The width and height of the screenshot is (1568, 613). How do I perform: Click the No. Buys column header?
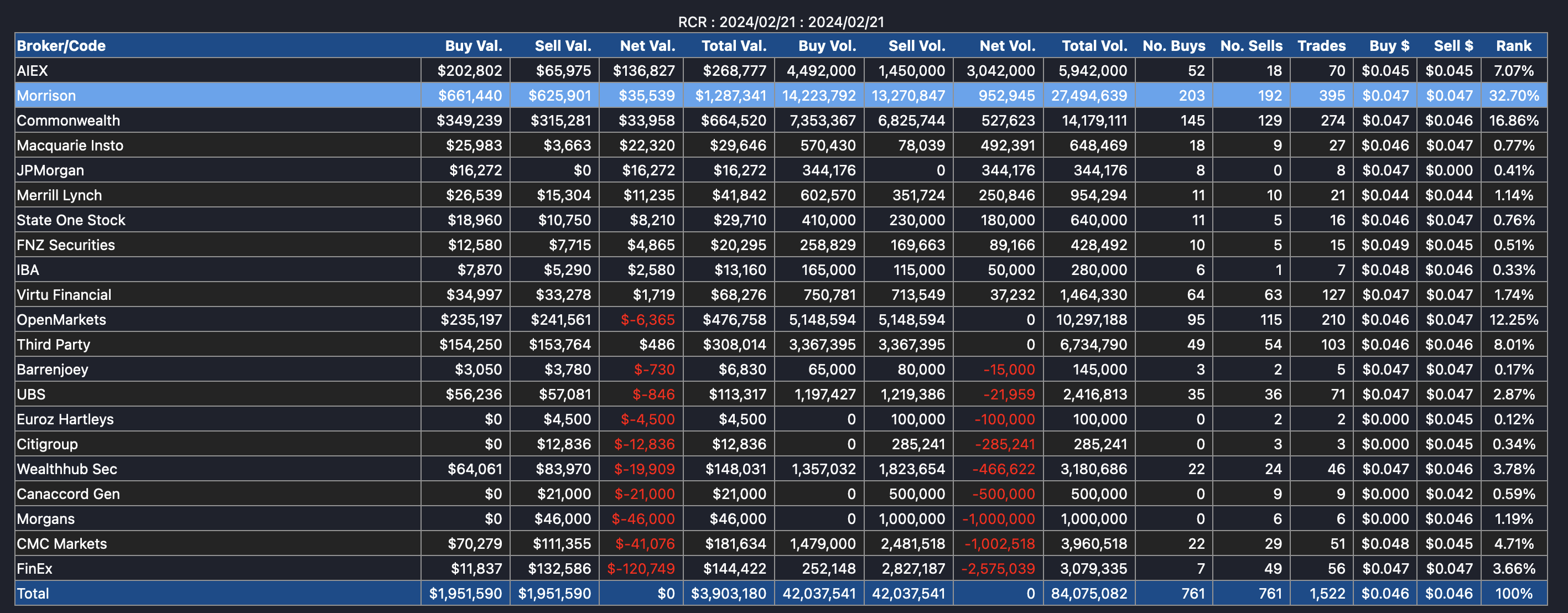[x=1174, y=46]
